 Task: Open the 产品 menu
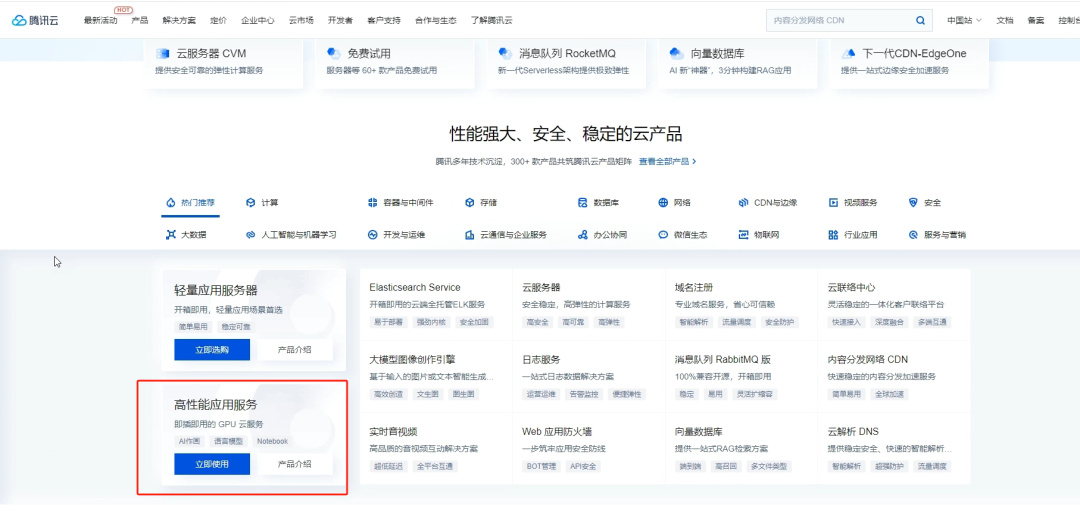pos(140,21)
